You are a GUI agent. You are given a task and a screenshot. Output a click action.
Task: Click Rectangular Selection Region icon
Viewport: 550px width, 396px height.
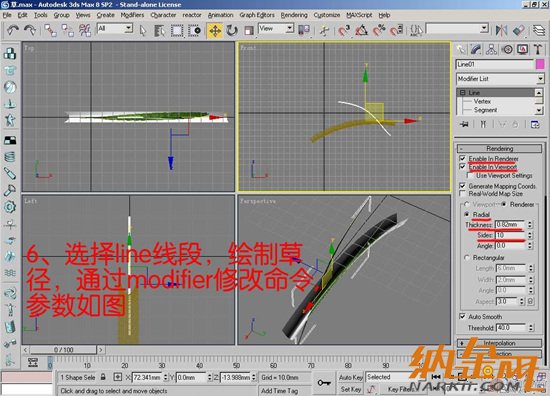(177, 31)
